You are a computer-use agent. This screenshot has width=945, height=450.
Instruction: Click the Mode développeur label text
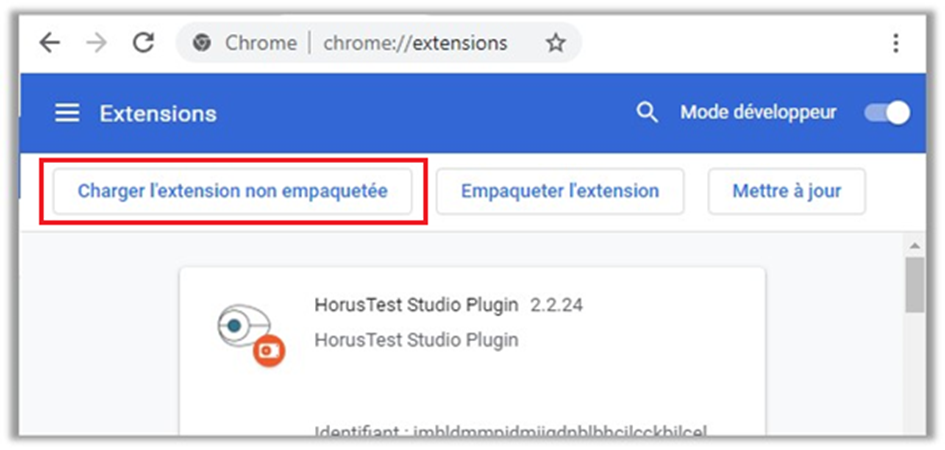(x=758, y=113)
